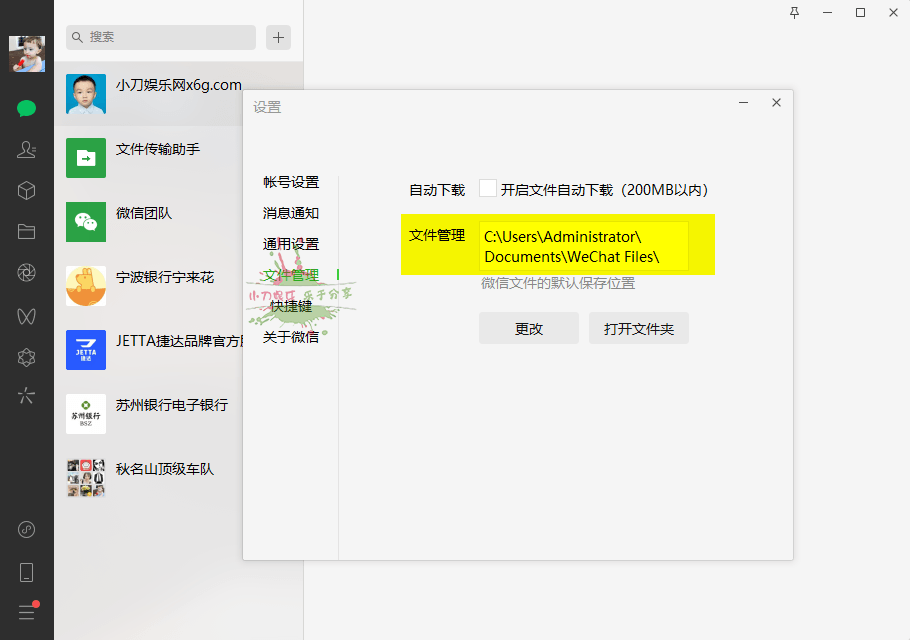The height and width of the screenshot is (640, 910).
Task: Click the plus icon to start a new chat
Action: [x=278, y=36]
